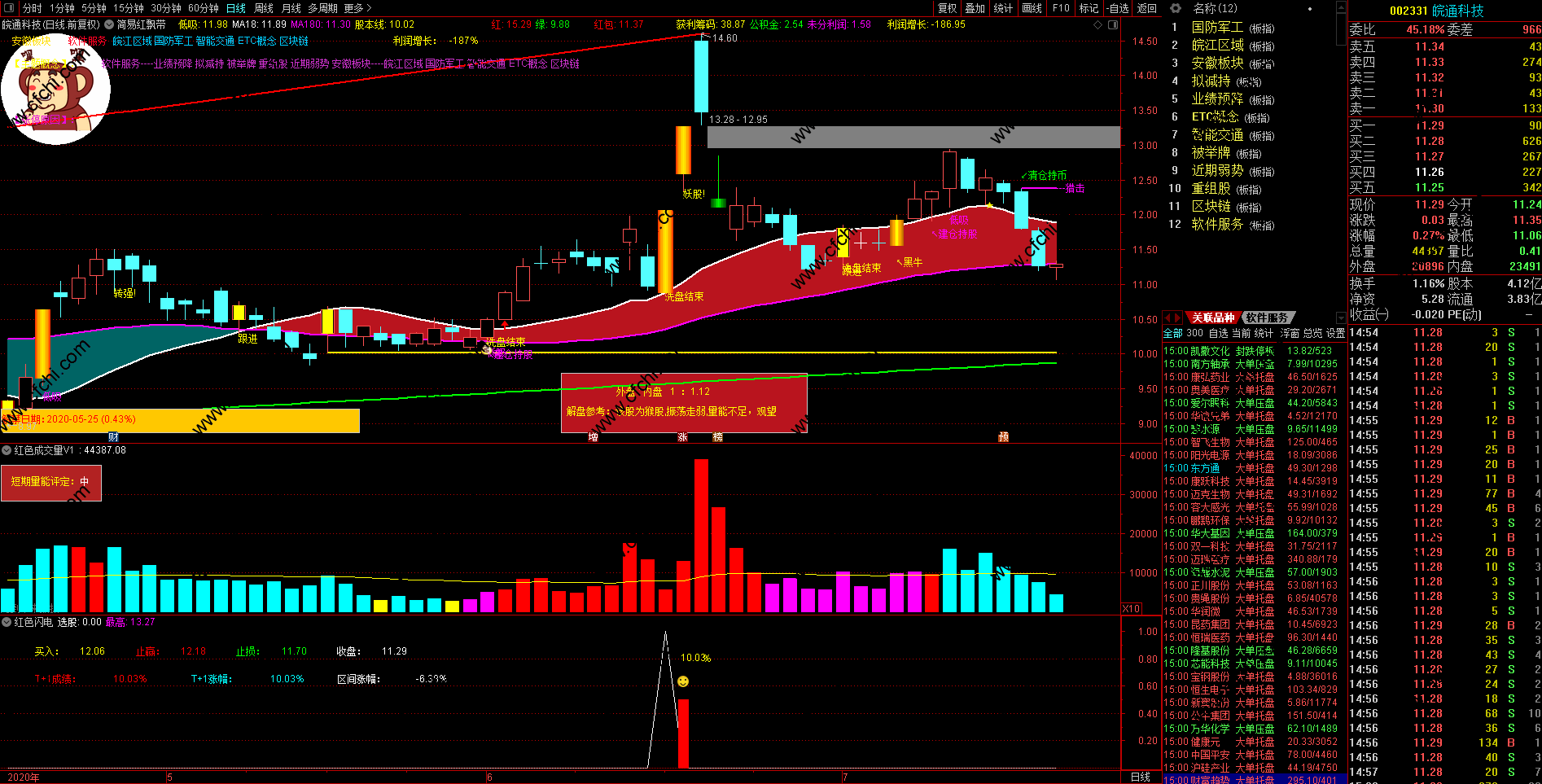Click 总览 overview option
1542x784 pixels.
click(x=1312, y=333)
